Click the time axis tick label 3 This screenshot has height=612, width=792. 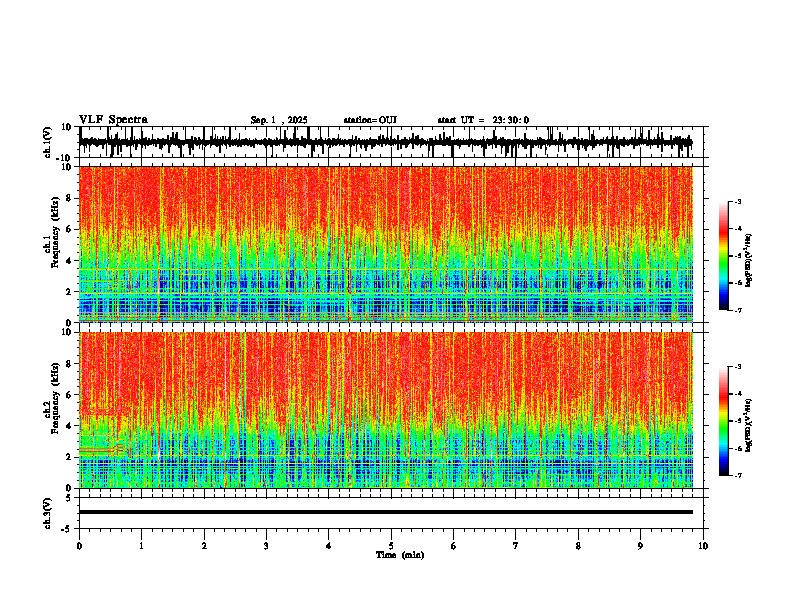coord(266,546)
